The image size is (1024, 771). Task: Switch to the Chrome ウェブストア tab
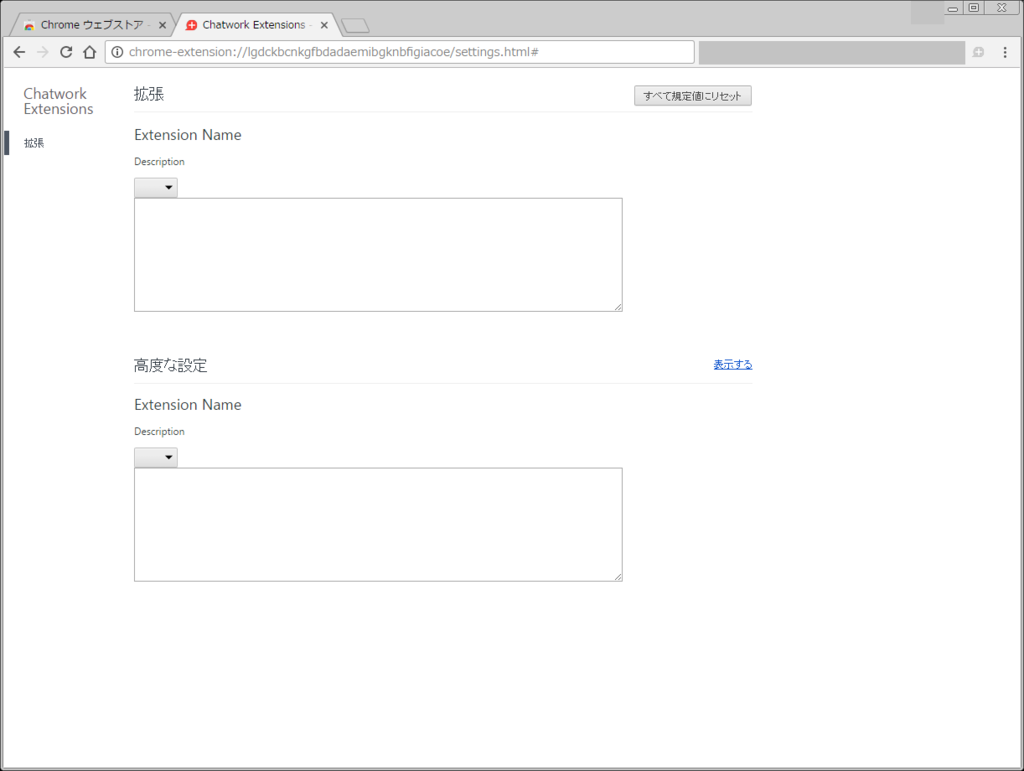tap(90, 25)
